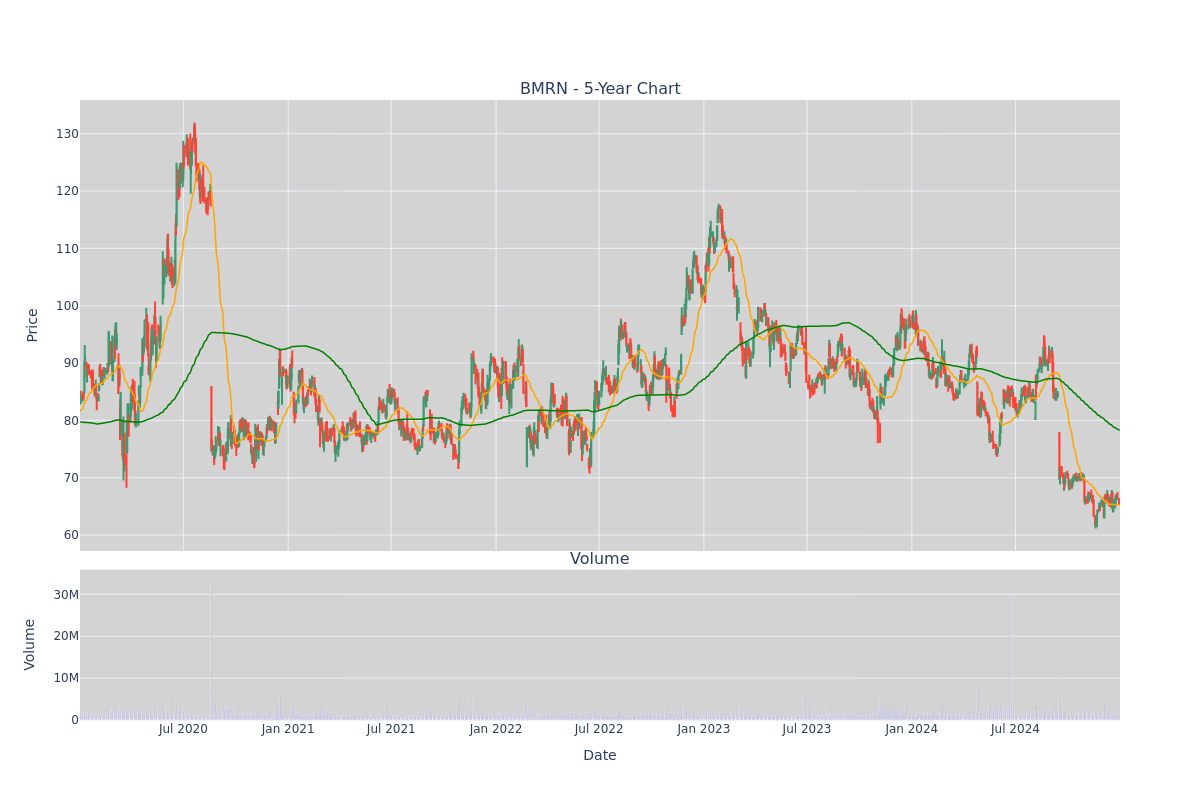
Task: Click the 80 price tick label
Action: click(x=70, y=421)
